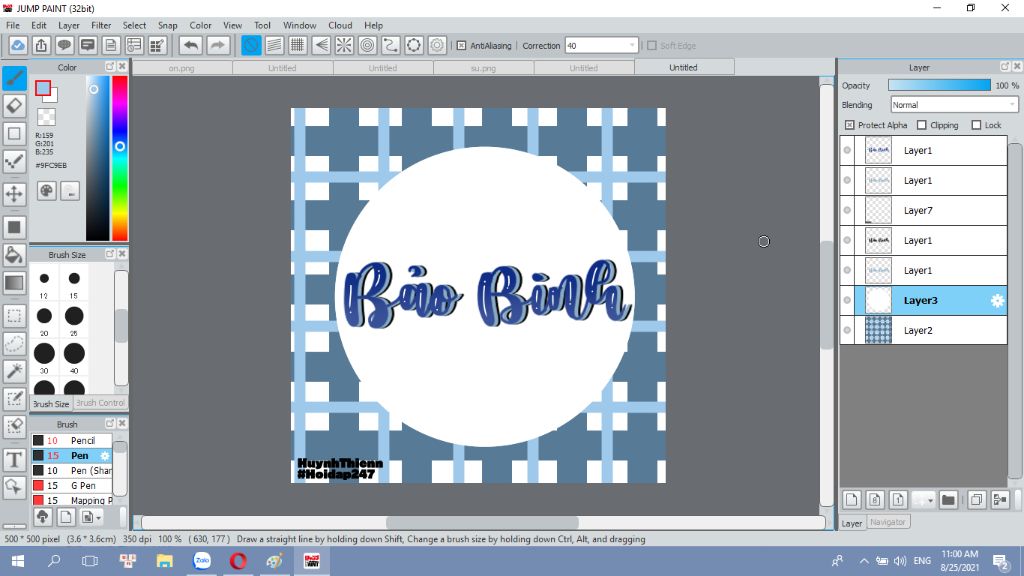
Task: Adjust the layer Opacity slider
Action: tap(939, 86)
